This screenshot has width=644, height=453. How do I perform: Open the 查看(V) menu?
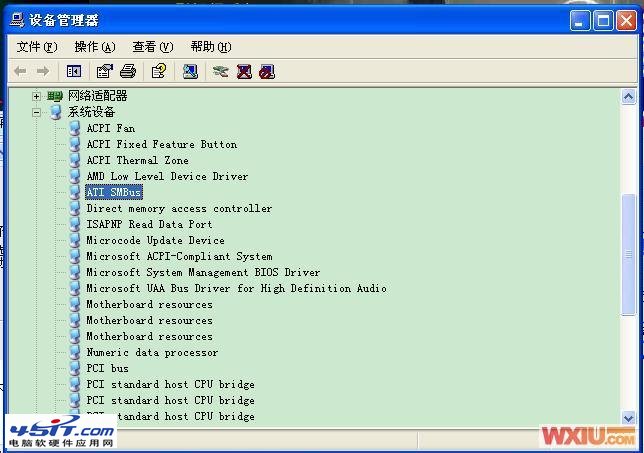point(153,47)
